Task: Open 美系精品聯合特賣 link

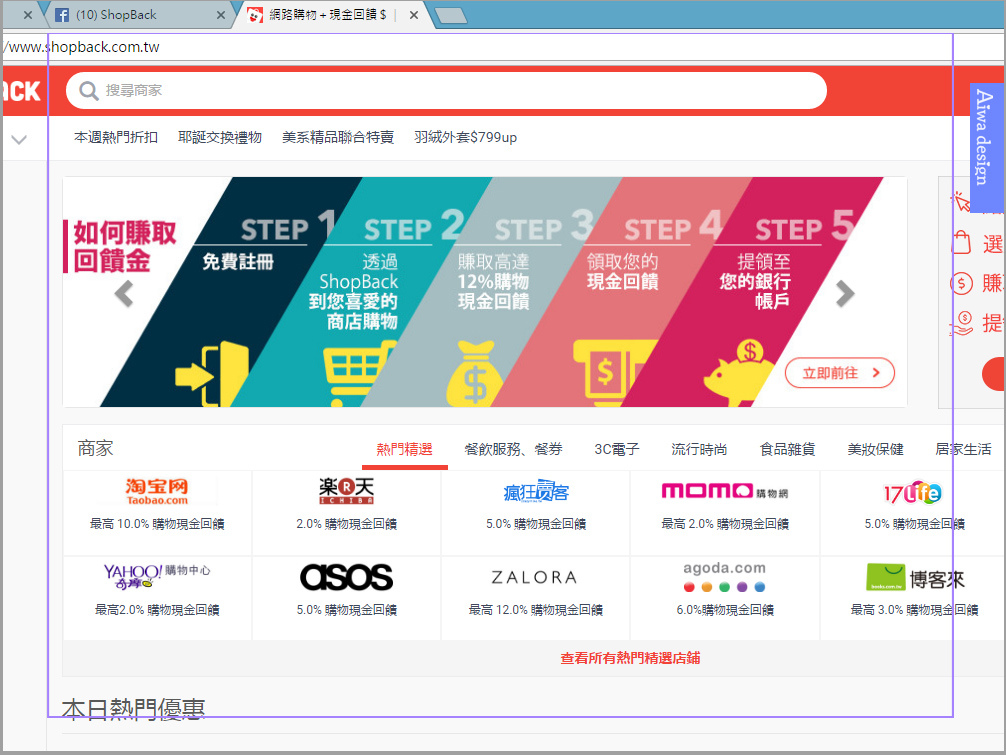Action: [337, 137]
